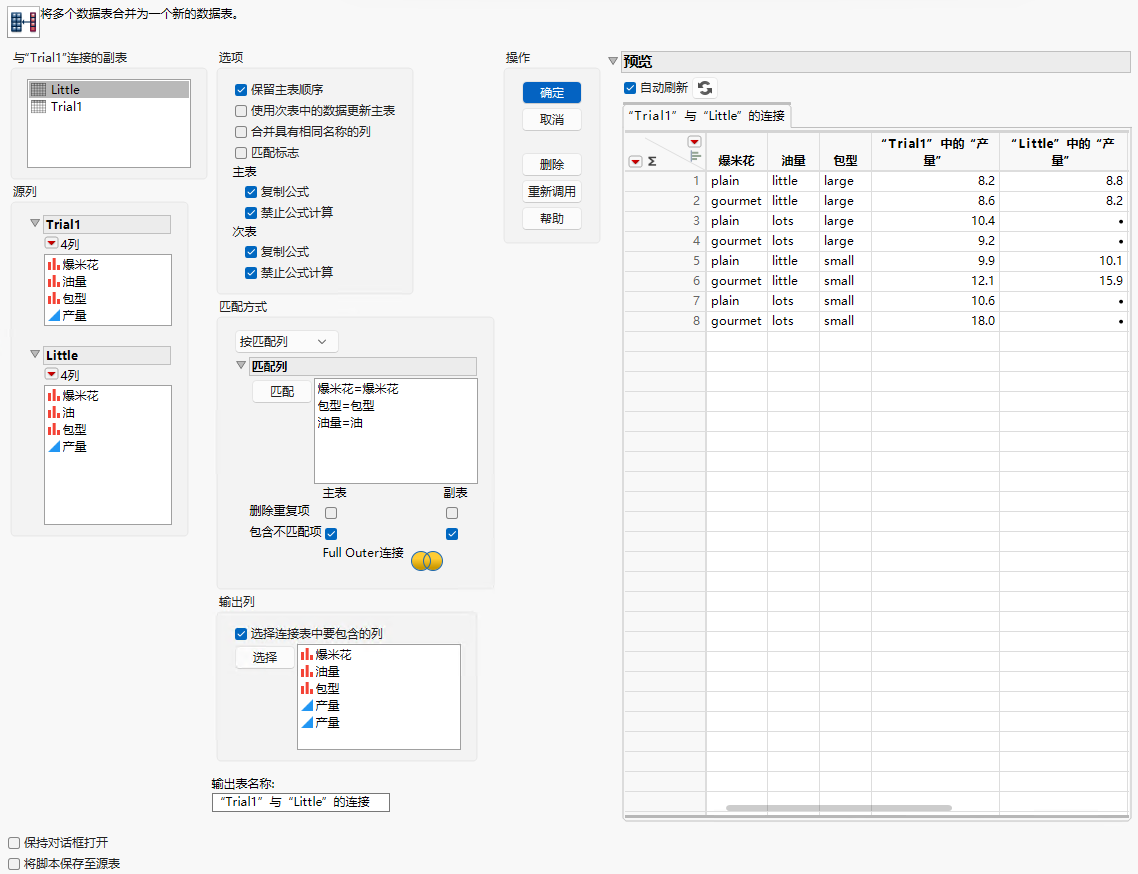Click the 爆米花 column header in preview
Screen dimensions: 1138x874
tap(736, 160)
